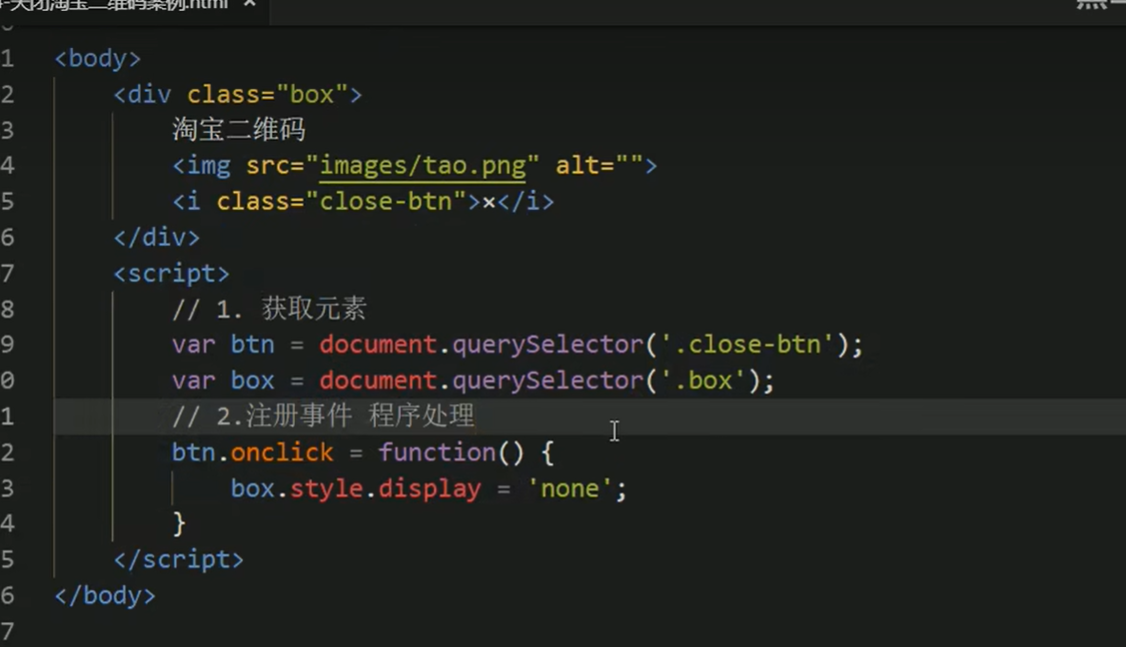The image size is (1126, 647).
Task: Click the onclick property
Action: [282, 452]
